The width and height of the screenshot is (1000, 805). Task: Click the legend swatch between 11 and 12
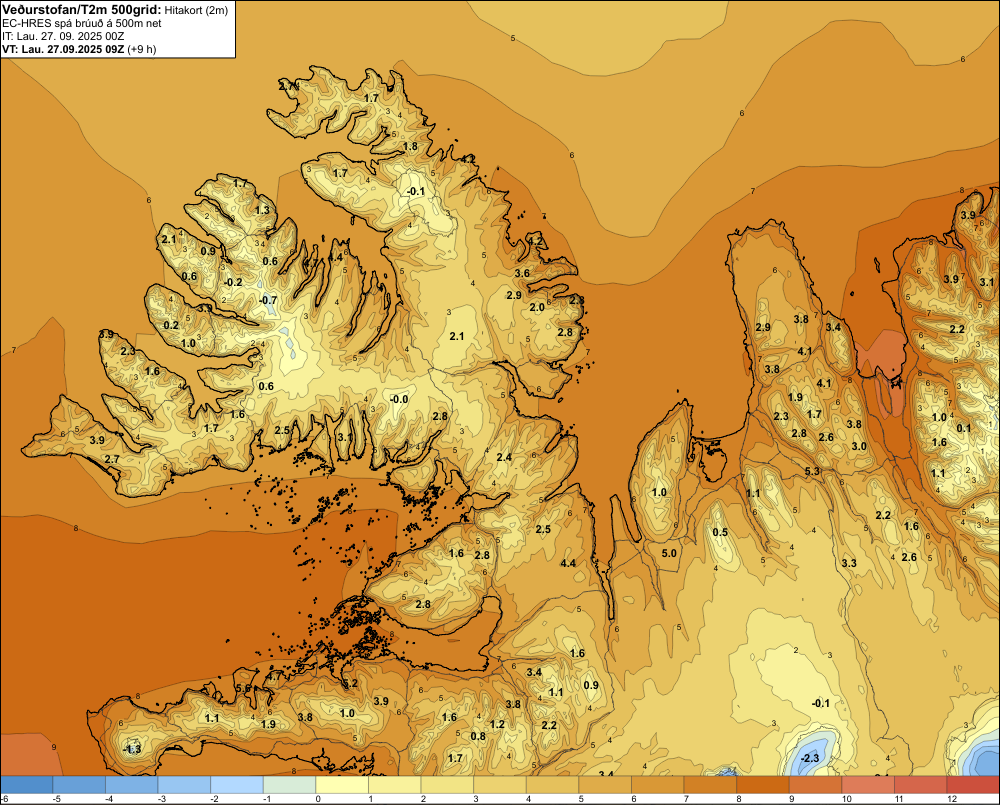[x=921, y=785]
